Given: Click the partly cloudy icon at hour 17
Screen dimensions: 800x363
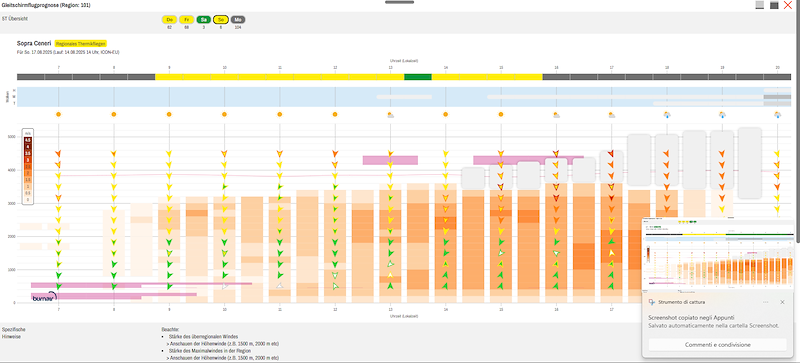Looking at the screenshot, I should [611, 115].
